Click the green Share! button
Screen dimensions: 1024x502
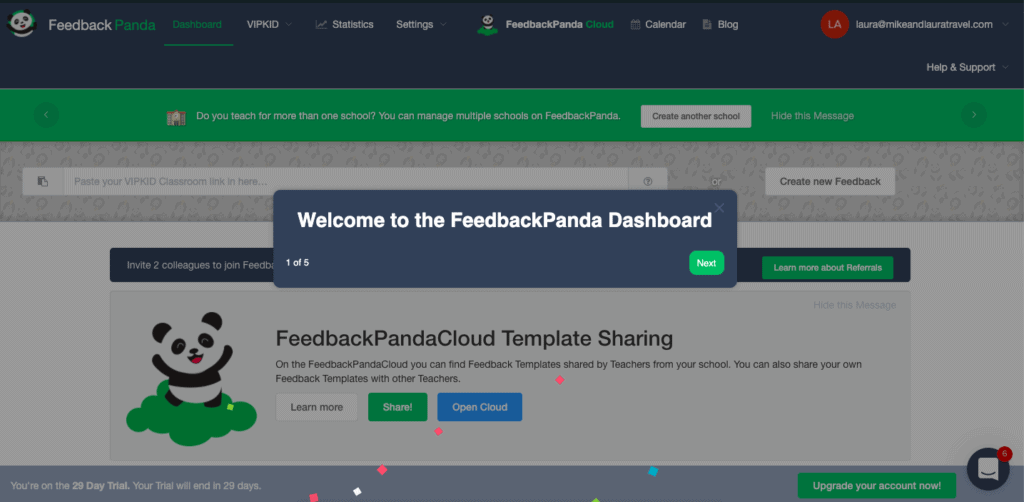[x=398, y=407]
